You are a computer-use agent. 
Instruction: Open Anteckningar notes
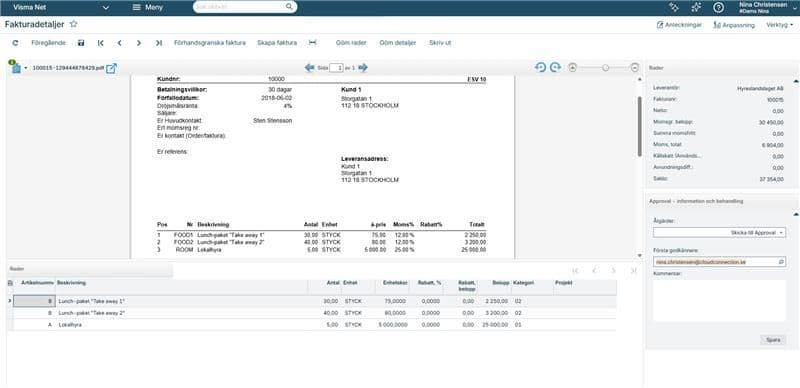[x=680, y=25]
